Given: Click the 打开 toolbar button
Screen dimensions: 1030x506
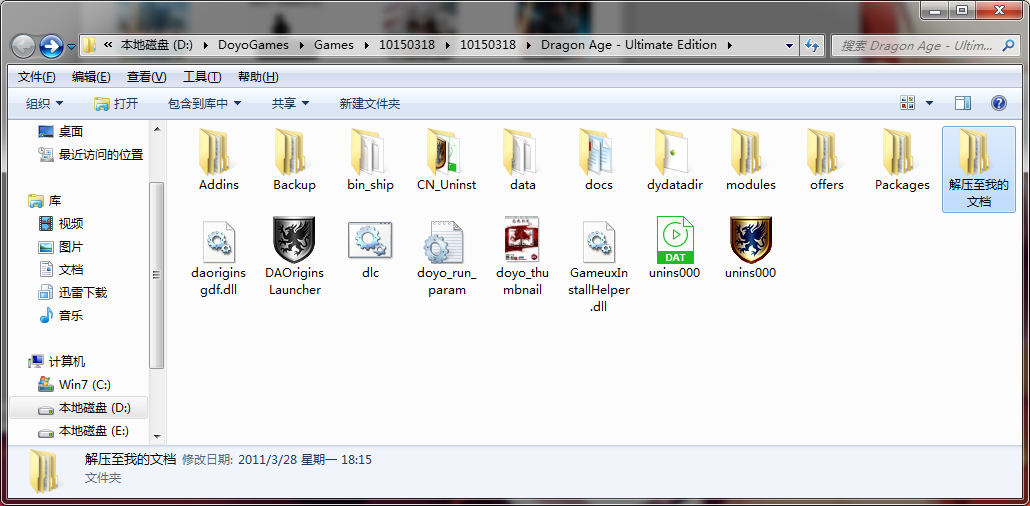Looking at the screenshot, I should (x=116, y=104).
